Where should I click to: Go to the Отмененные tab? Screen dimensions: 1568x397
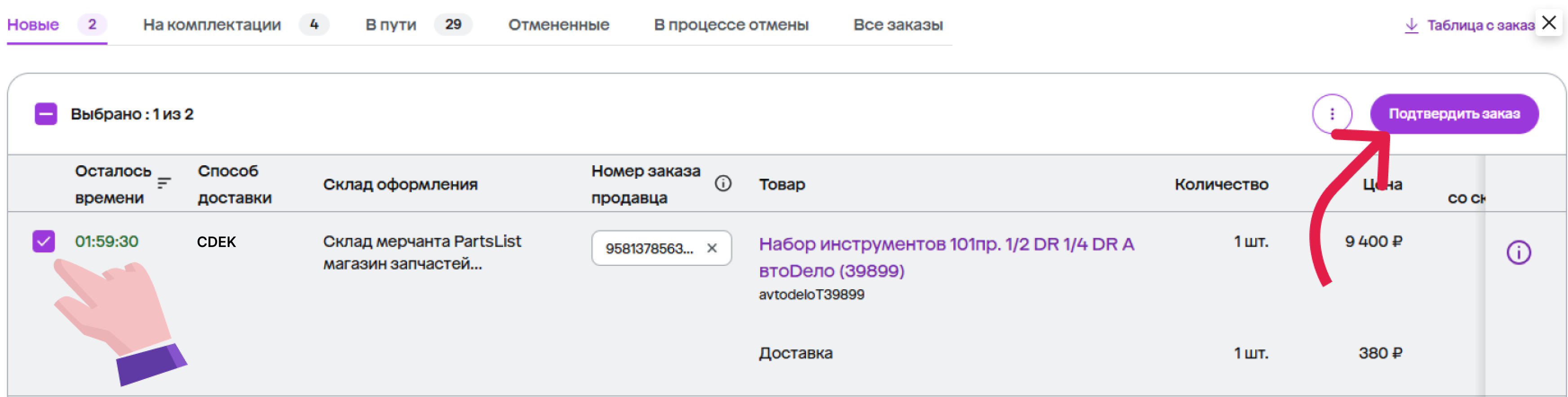pyautogui.click(x=558, y=25)
